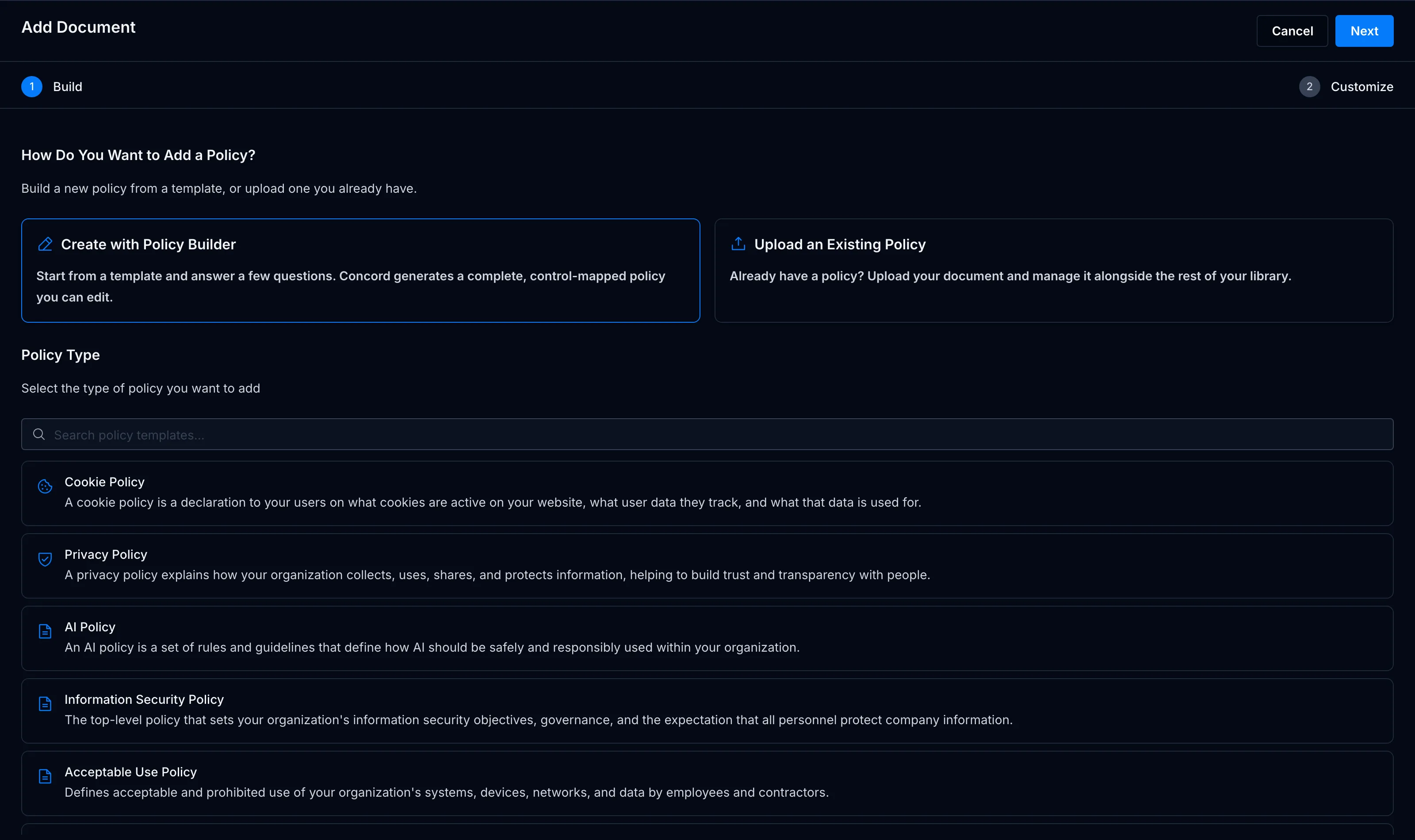This screenshot has width=1415, height=840.
Task: Select the Privacy Policy template
Action: pos(707,565)
